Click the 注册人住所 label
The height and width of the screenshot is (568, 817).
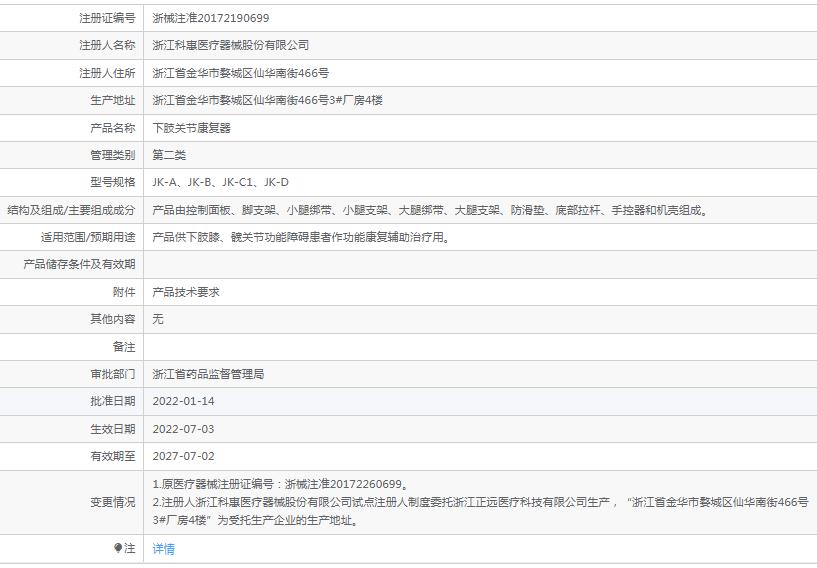point(107,73)
